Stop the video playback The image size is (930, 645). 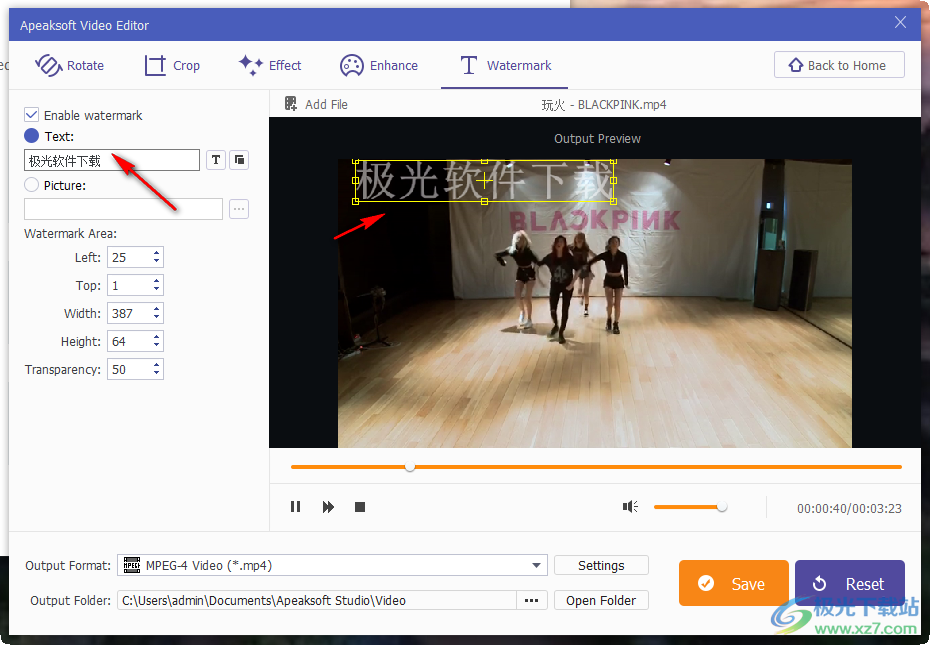(360, 507)
